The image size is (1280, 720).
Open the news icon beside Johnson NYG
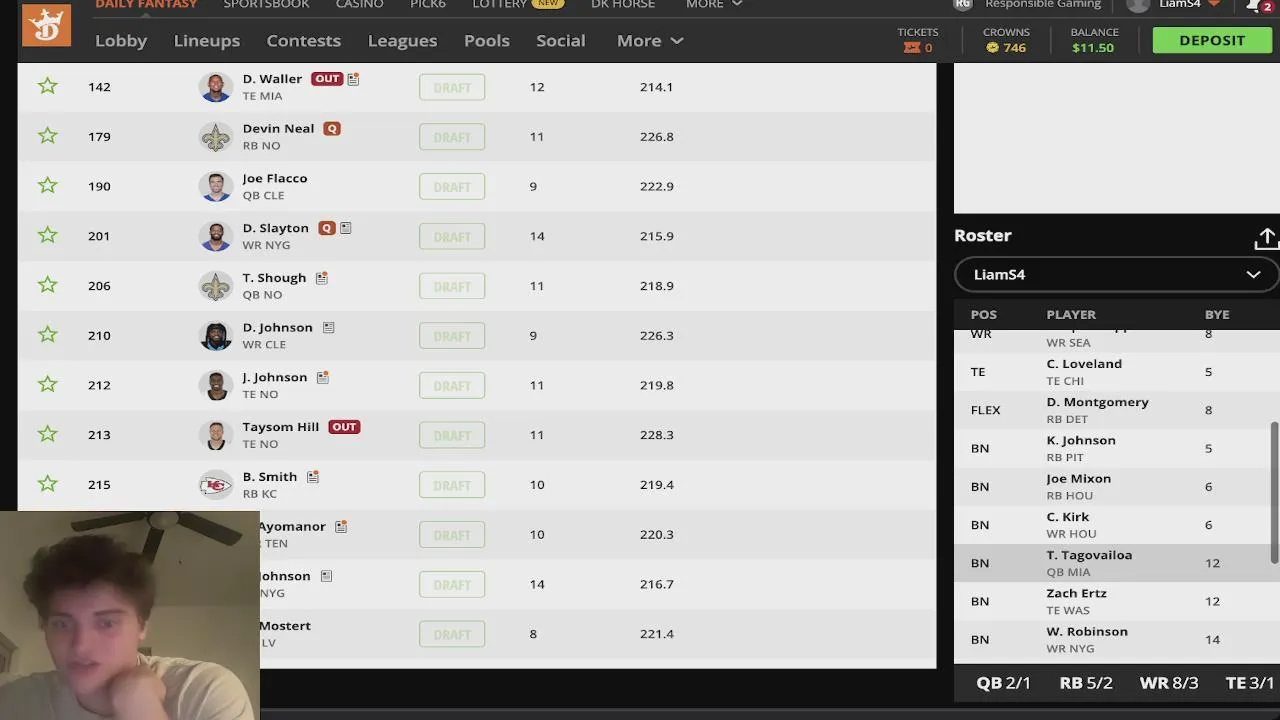click(x=325, y=576)
